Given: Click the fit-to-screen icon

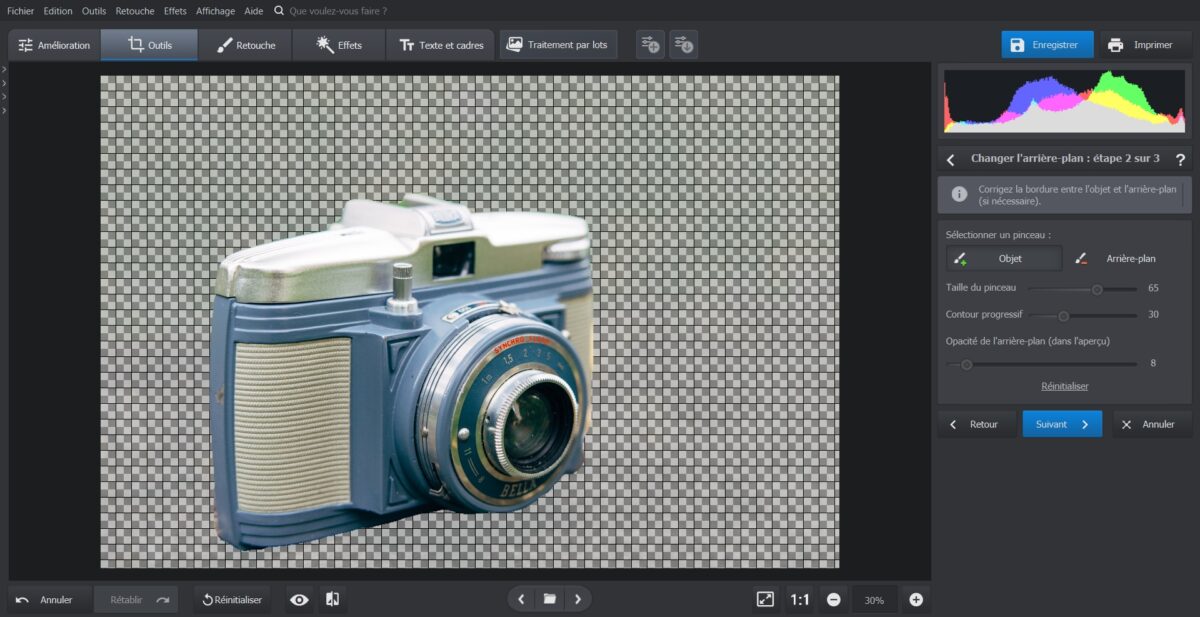Looking at the screenshot, I should pos(765,600).
